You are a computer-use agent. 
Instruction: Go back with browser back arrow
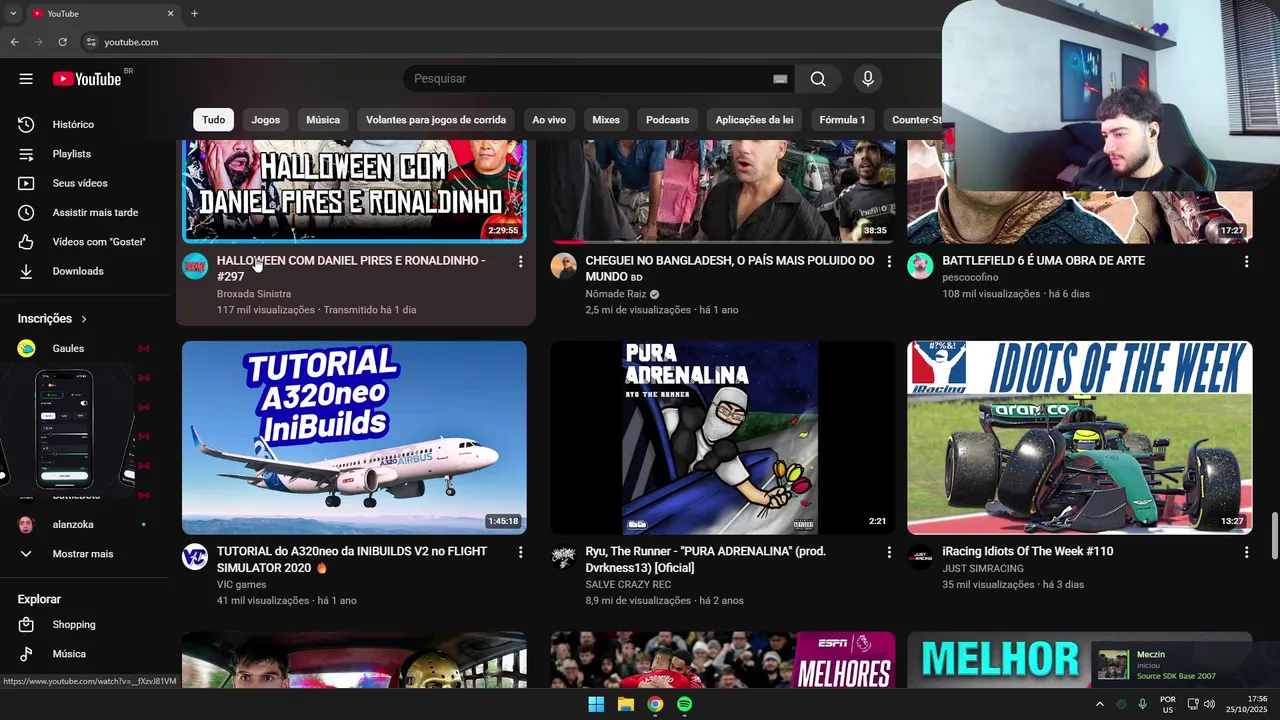[x=14, y=42]
